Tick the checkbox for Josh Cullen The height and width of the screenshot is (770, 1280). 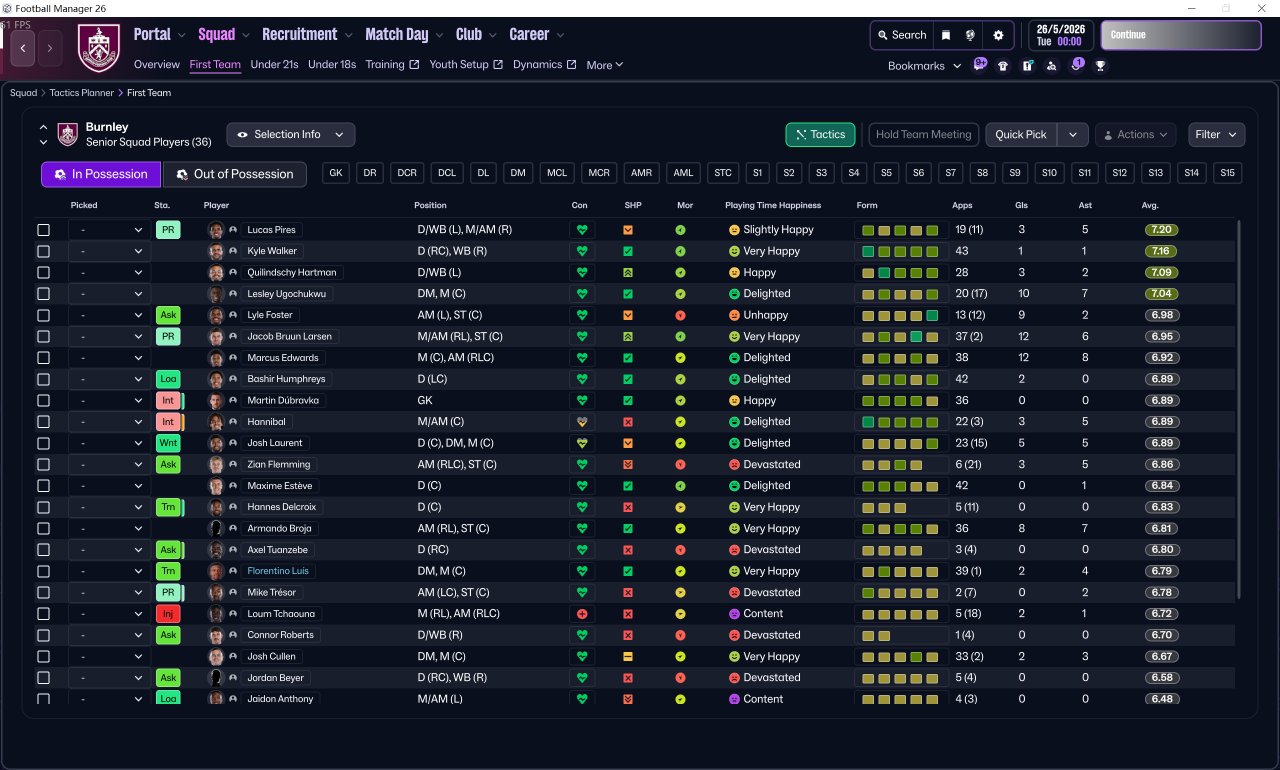[x=43, y=656]
